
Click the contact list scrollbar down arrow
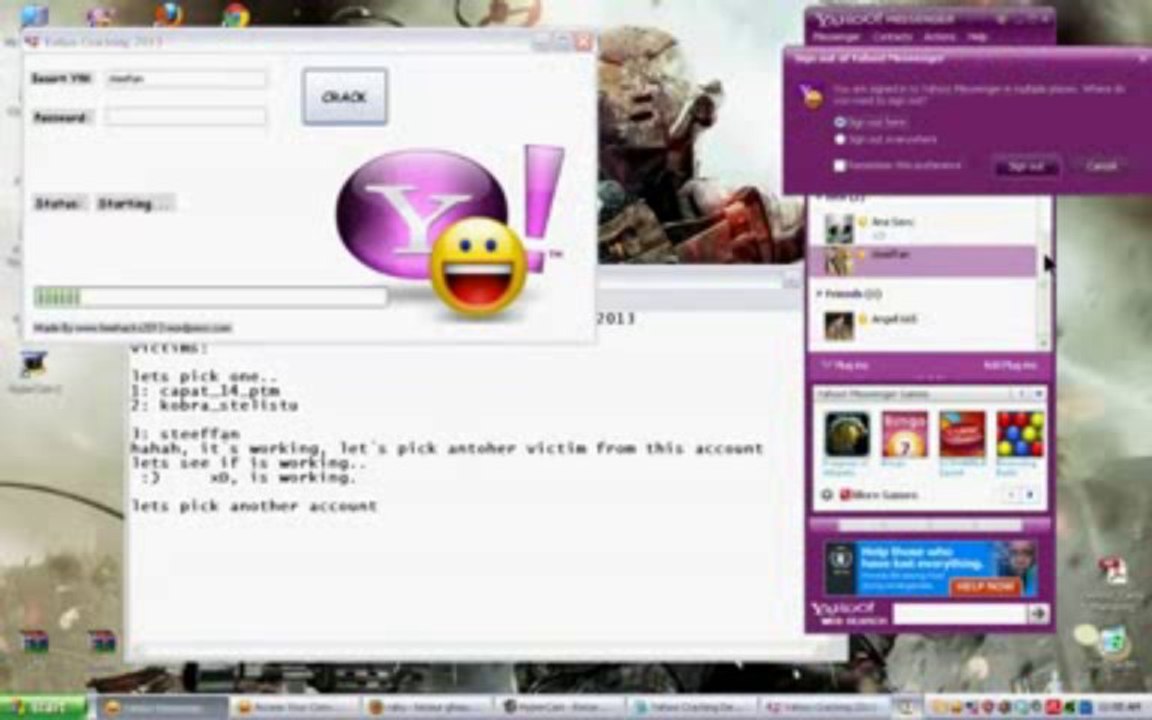tap(1043, 343)
